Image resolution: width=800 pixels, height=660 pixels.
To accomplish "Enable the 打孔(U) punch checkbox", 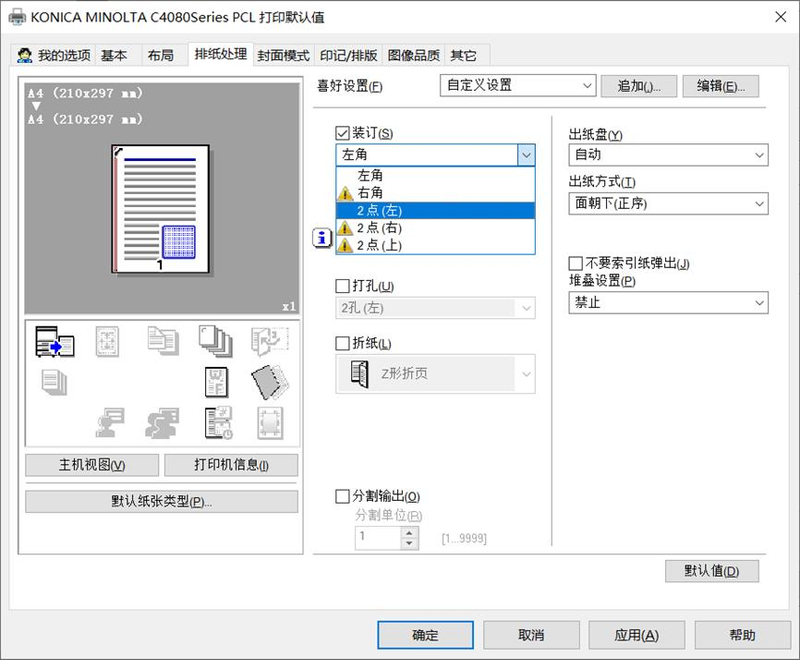I will 342,285.
